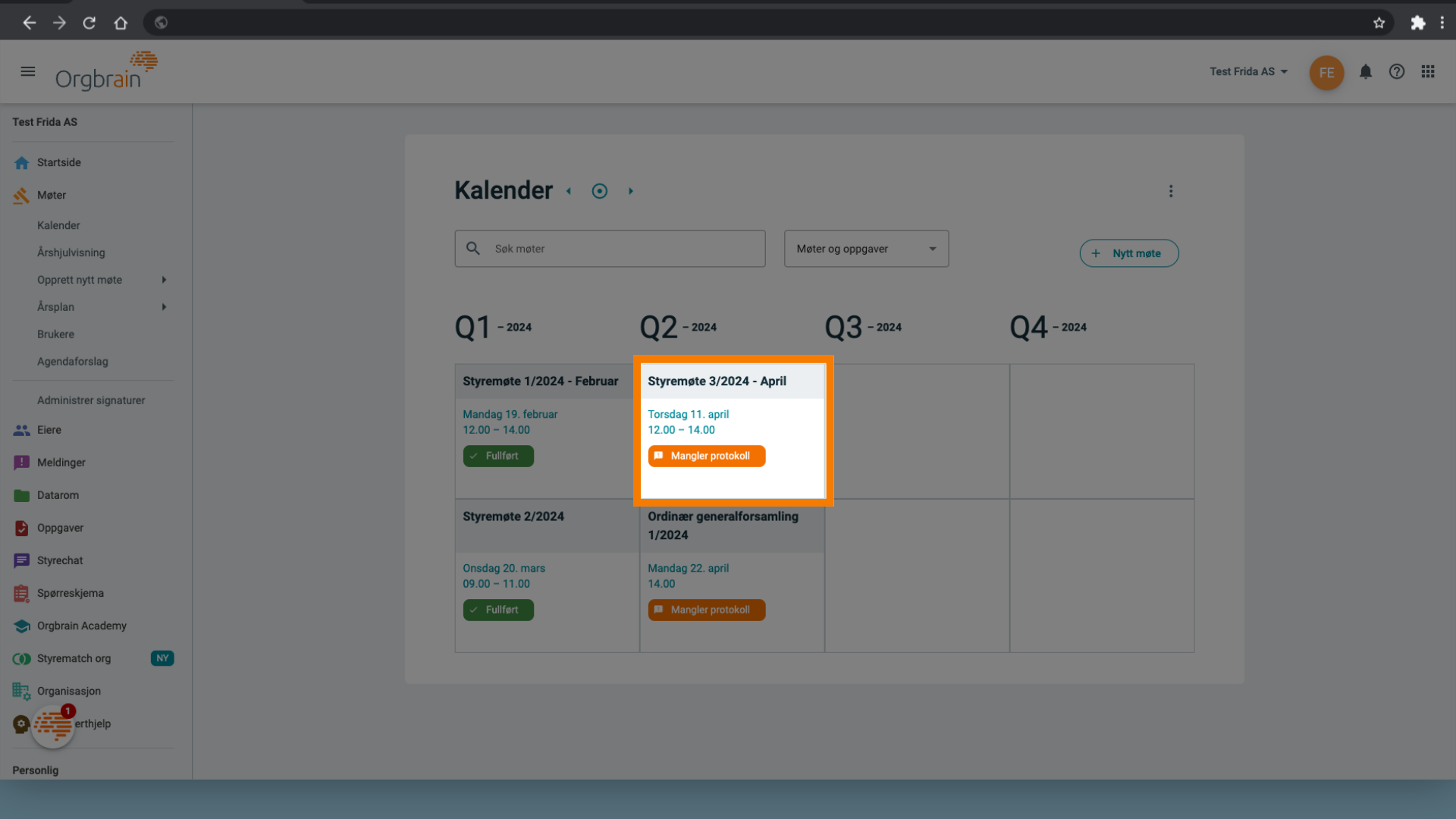The height and width of the screenshot is (819, 1456).
Task: Click Mangler protokoll on Styremøte 3/2024
Action: pos(706,456)
